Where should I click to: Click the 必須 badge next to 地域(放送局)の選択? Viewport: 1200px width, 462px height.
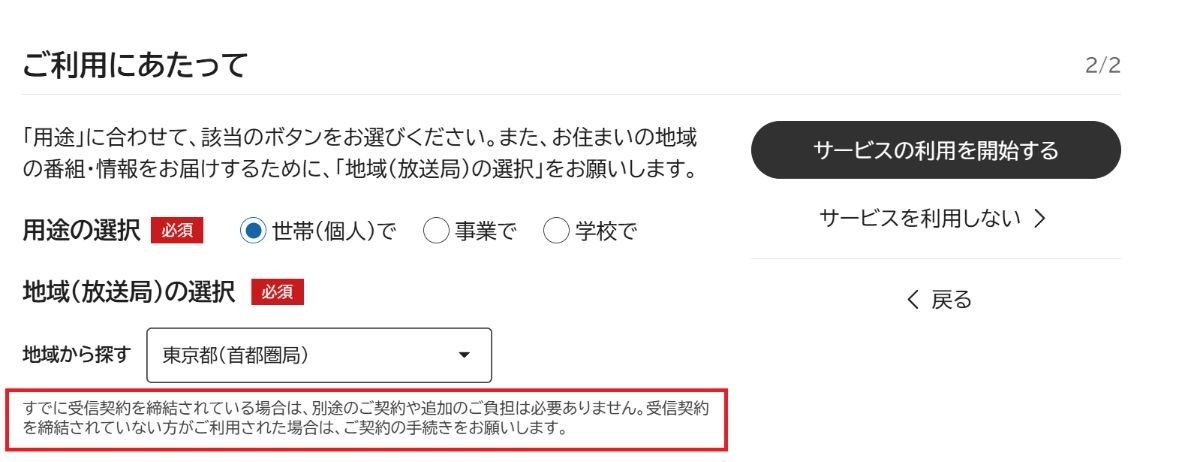click(277, 292)
